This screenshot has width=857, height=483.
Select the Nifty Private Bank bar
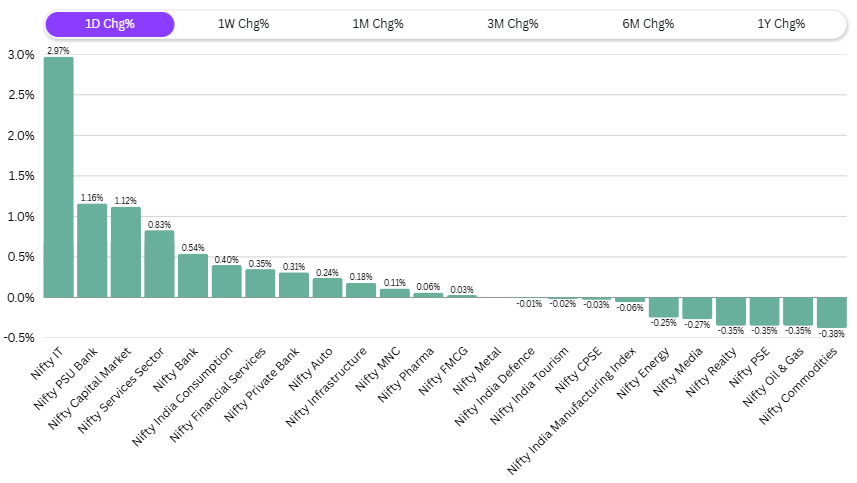click(294, 285)
